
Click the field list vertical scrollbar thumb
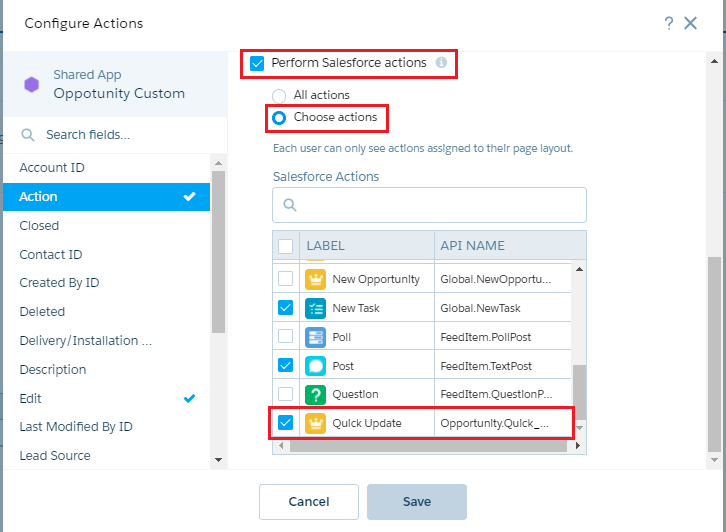[219, 252]
